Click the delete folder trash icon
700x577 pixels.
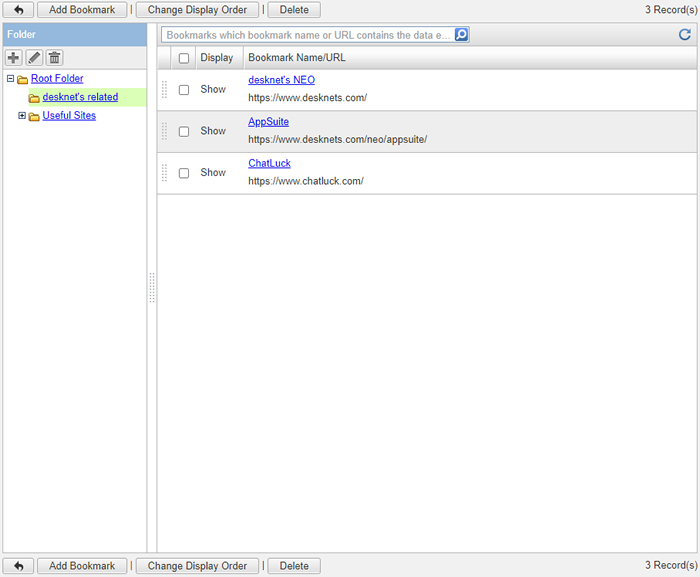tap(54, 58)
